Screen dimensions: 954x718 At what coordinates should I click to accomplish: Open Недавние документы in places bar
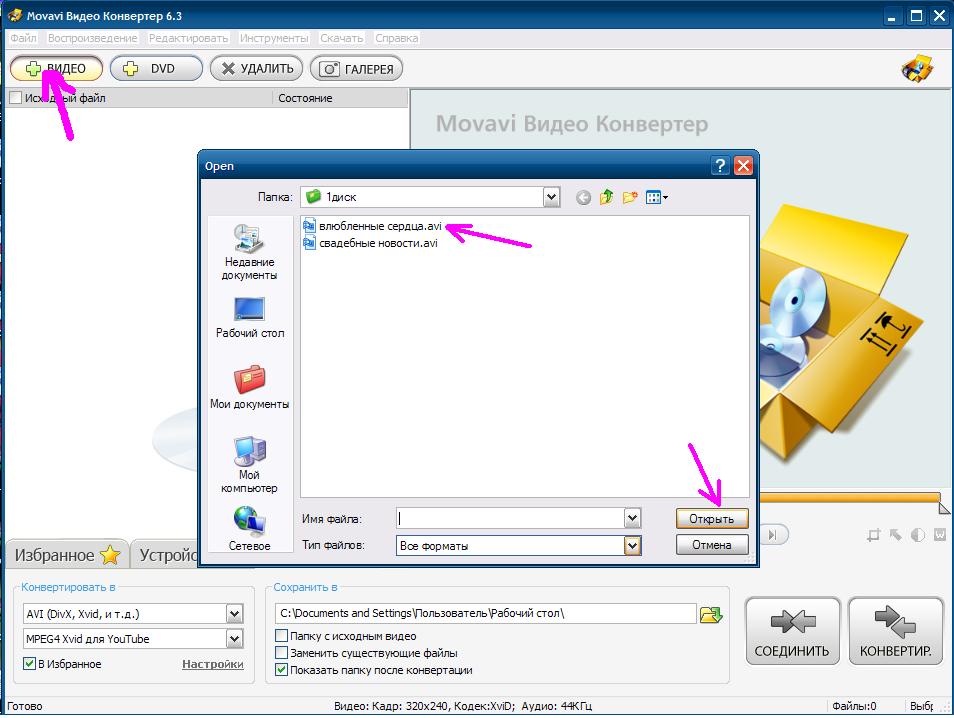click(x=249, y=252)
